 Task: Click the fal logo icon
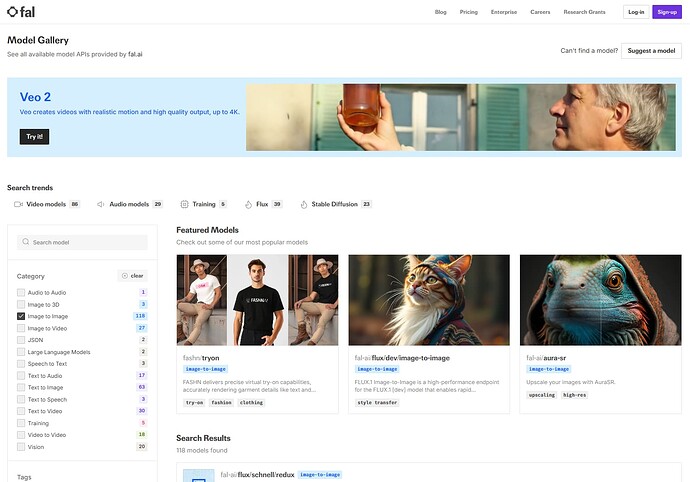[x=12, y=12]
